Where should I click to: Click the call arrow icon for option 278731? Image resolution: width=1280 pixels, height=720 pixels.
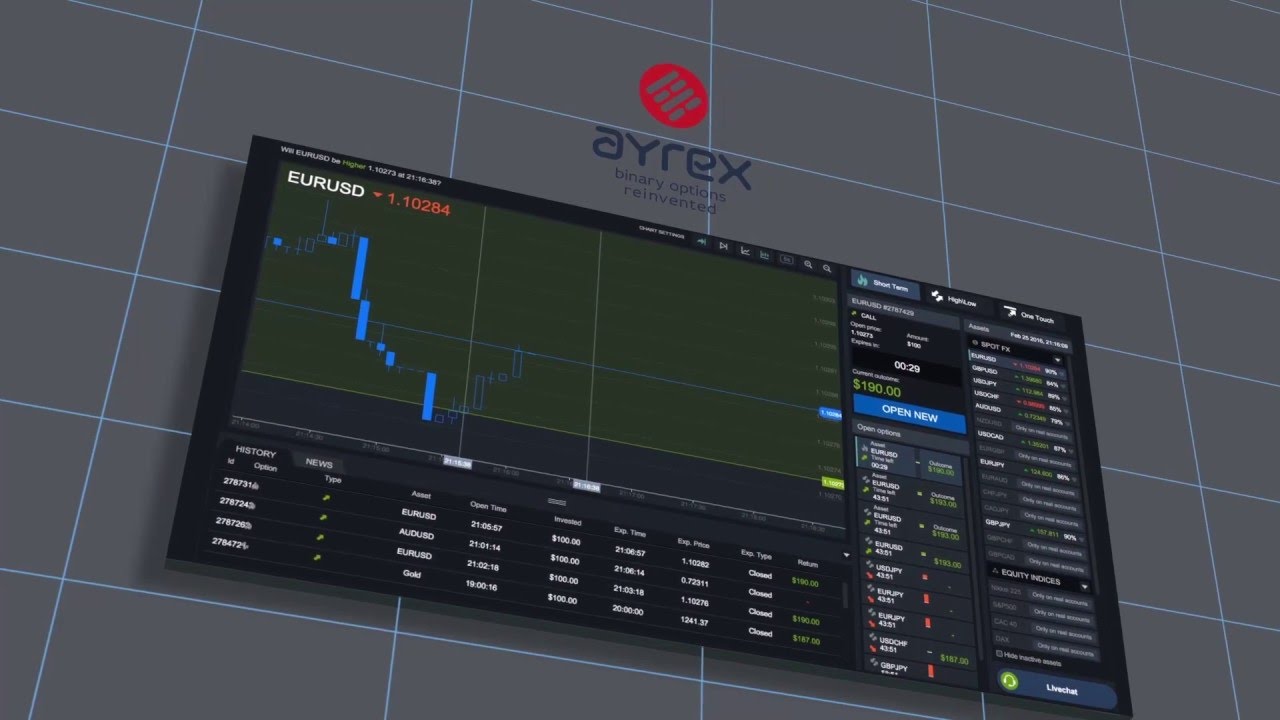point(325,495)
